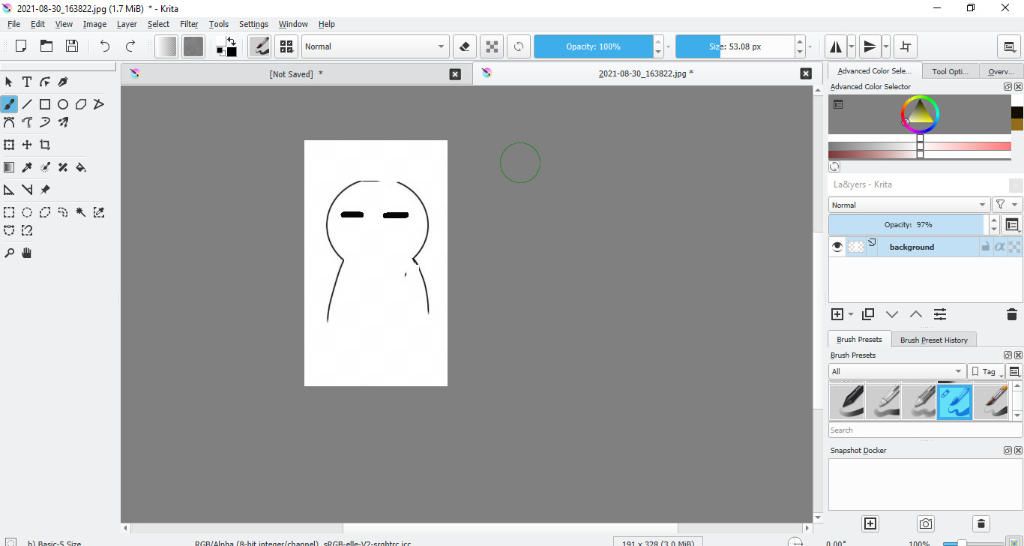Choose the Fill bucket tool
Viewport: 1024px width, 546px height.
tap(81, 167)
